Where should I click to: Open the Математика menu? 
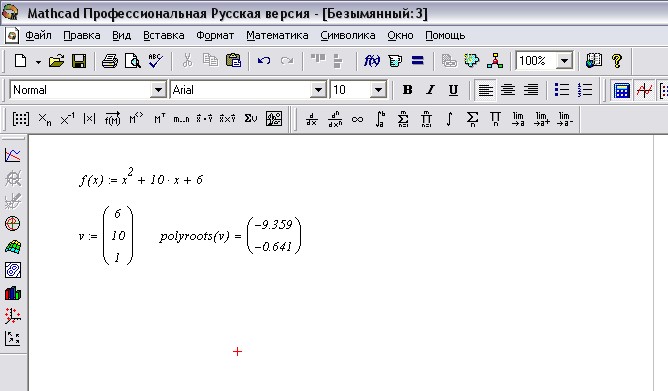pyautogui.click(x=277, y=35)
